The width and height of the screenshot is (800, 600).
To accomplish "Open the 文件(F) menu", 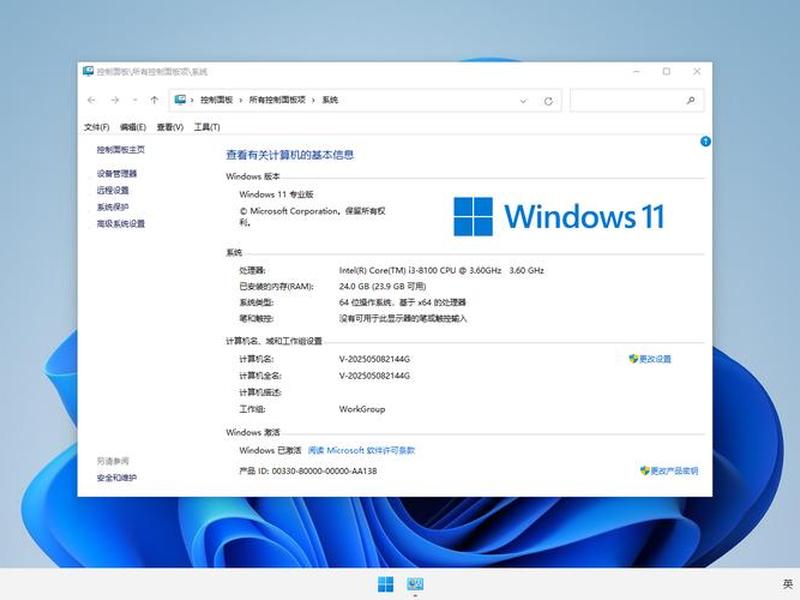I will click(96, 127).
